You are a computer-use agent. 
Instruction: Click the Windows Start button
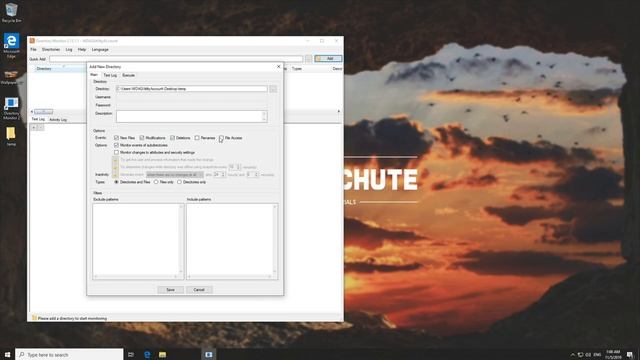[x=7, y=354]
